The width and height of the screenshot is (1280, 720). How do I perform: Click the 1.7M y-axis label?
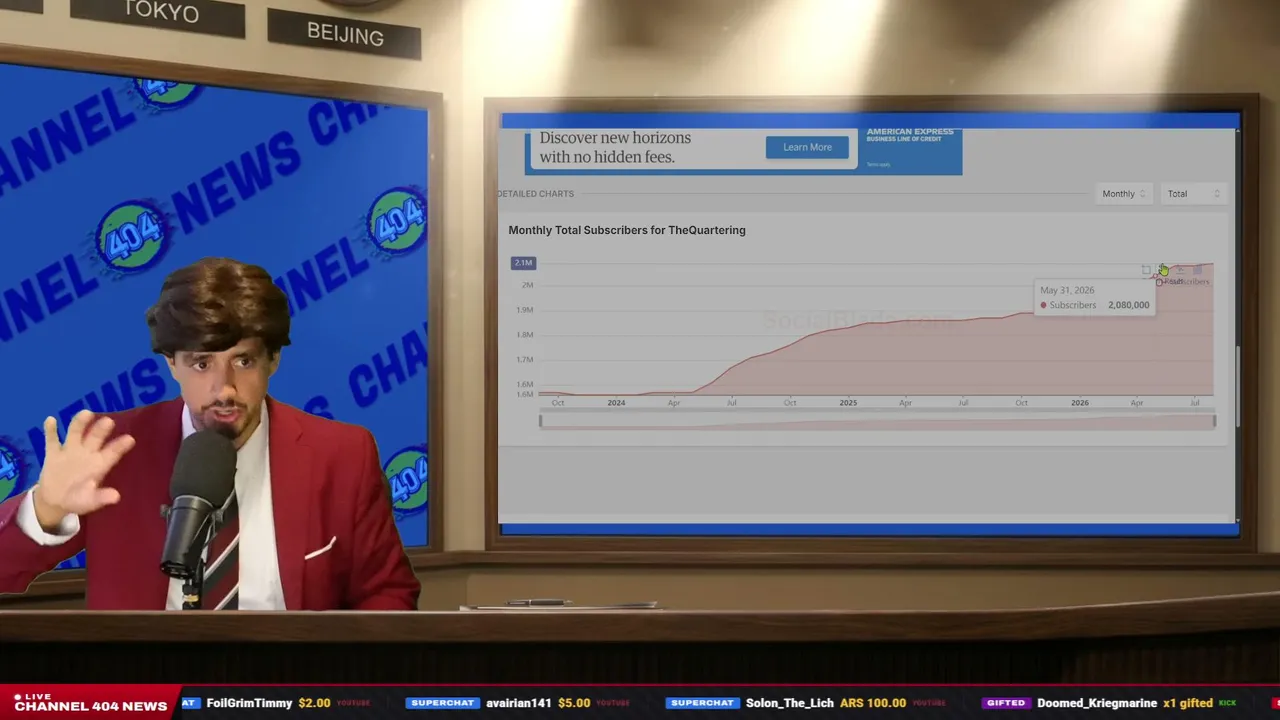click(x=525, y=359)
